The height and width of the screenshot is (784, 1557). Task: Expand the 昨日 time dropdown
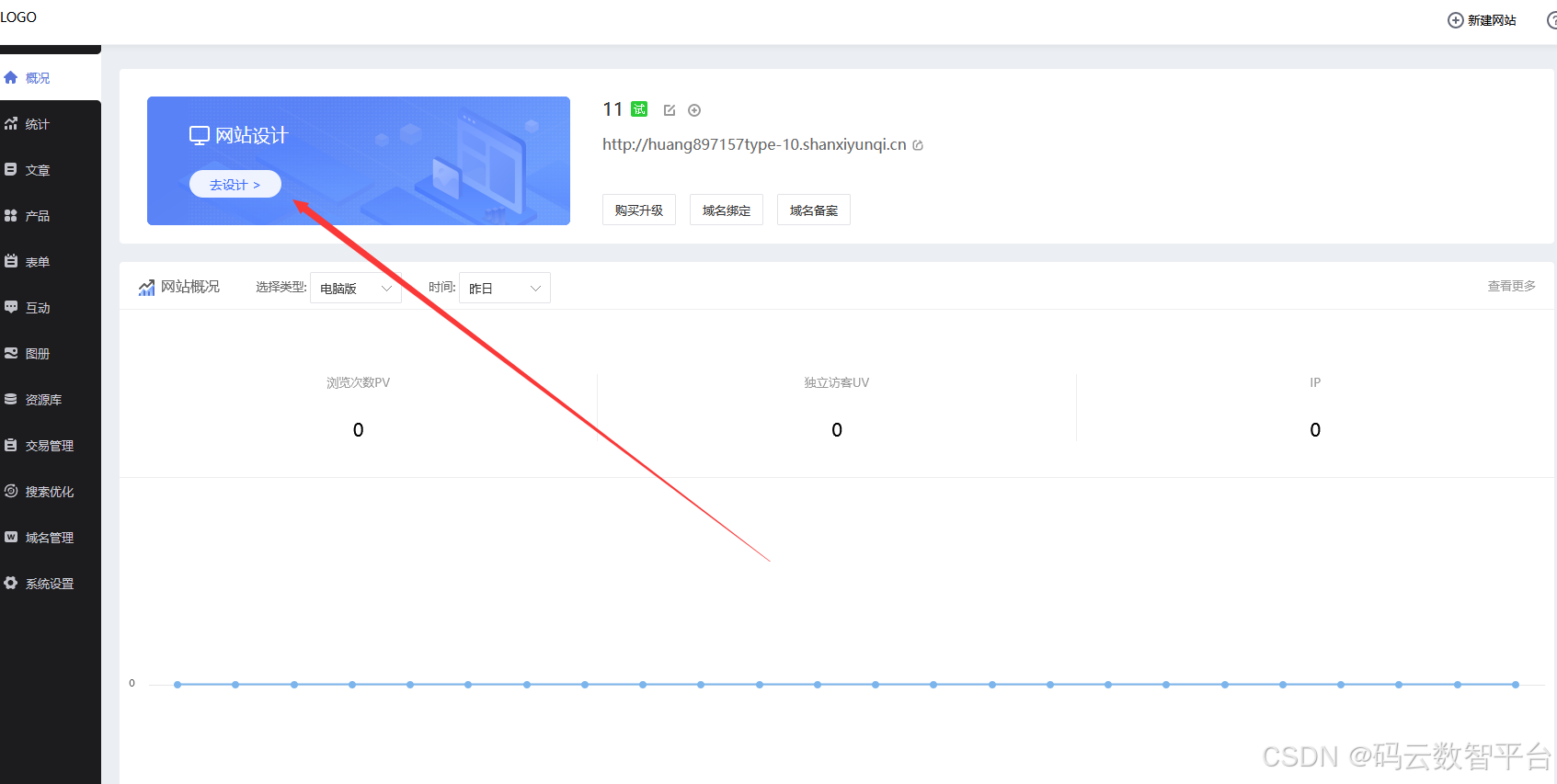point(505,288)
